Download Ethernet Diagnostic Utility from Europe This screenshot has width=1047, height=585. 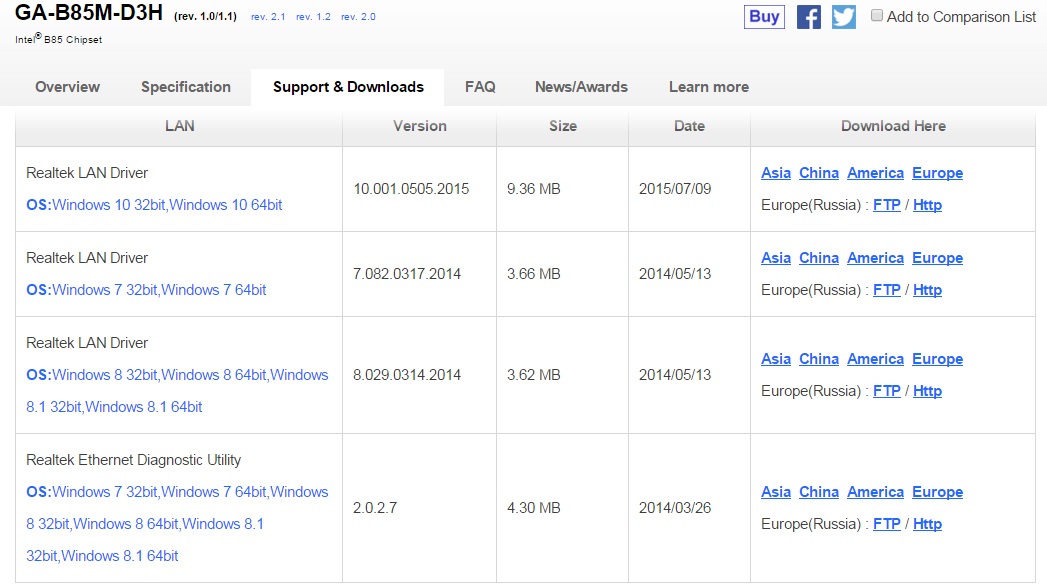[937, 492]
